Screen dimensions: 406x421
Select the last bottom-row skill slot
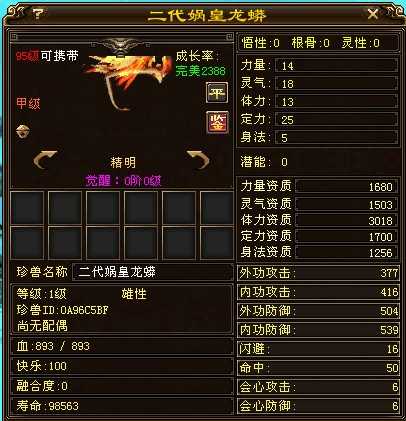(x=217, y=242)
